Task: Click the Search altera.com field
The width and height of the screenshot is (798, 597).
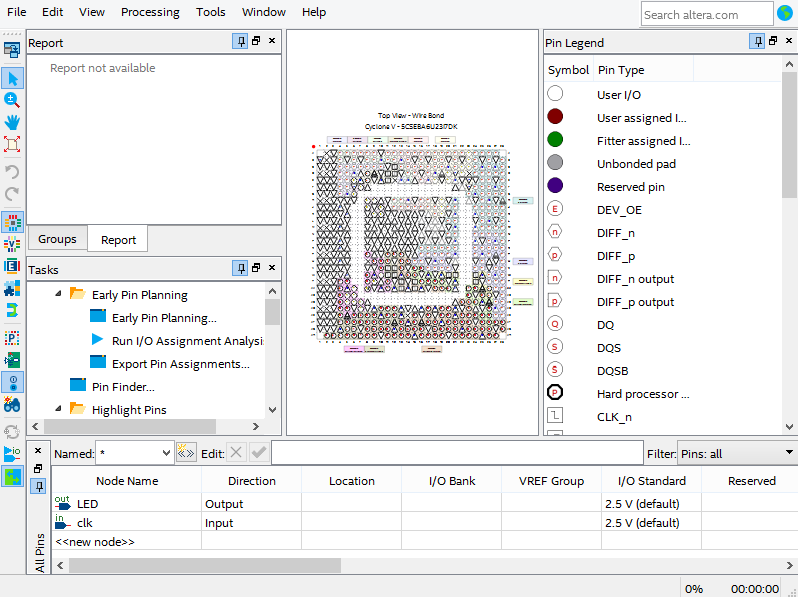Action: (x=705, y=14)
